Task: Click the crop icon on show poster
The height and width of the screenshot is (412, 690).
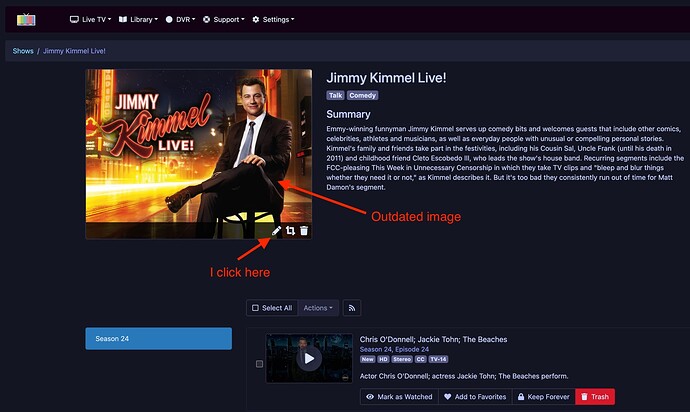Action: coord(290,231)
